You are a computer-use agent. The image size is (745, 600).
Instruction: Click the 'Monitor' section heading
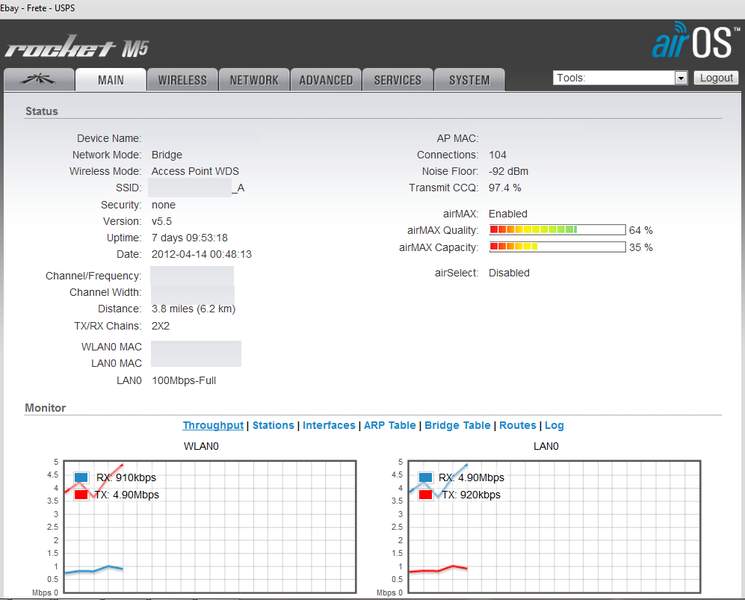[x=45, y=408]
